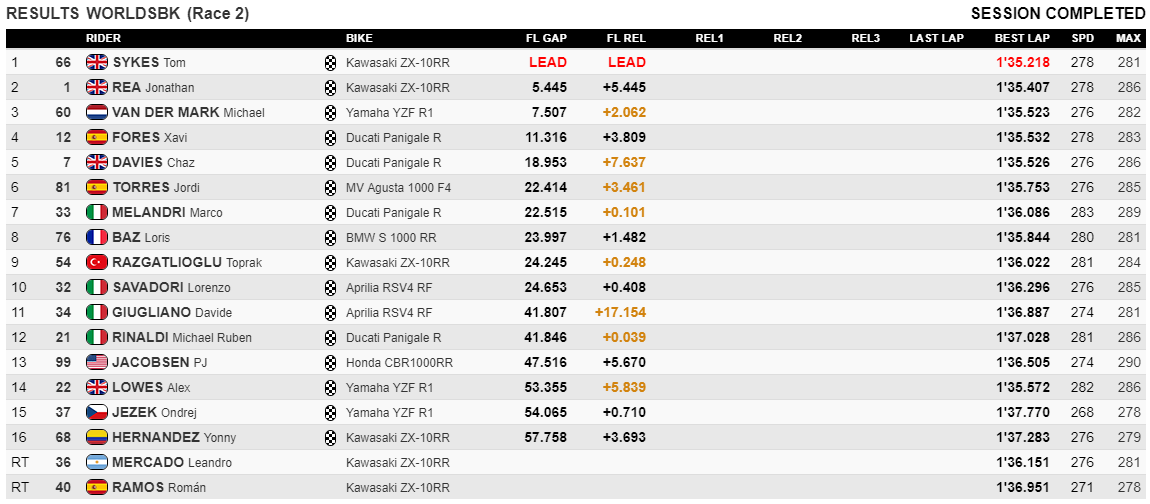Screen dimensions: 1150x504
Task: Select rider name DAVIES Chaz
Action: pos(153,162)
